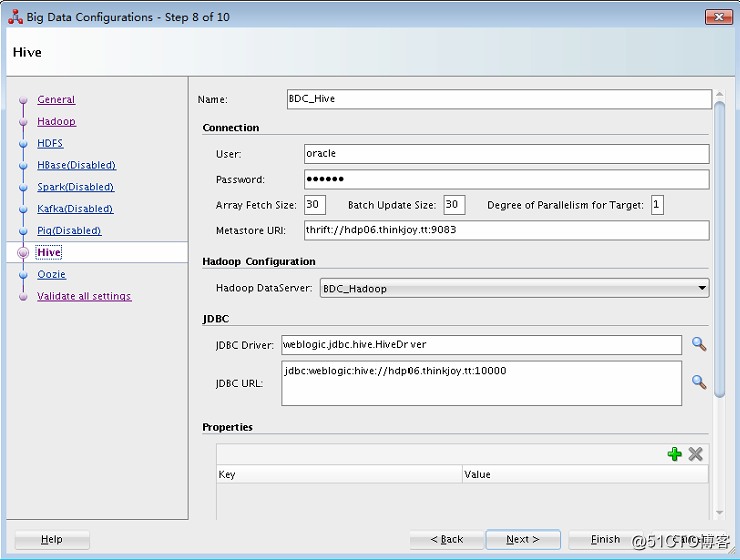Open the HDFS step link
The height and width of the screenshot is (560, 740).
[50, 143]
